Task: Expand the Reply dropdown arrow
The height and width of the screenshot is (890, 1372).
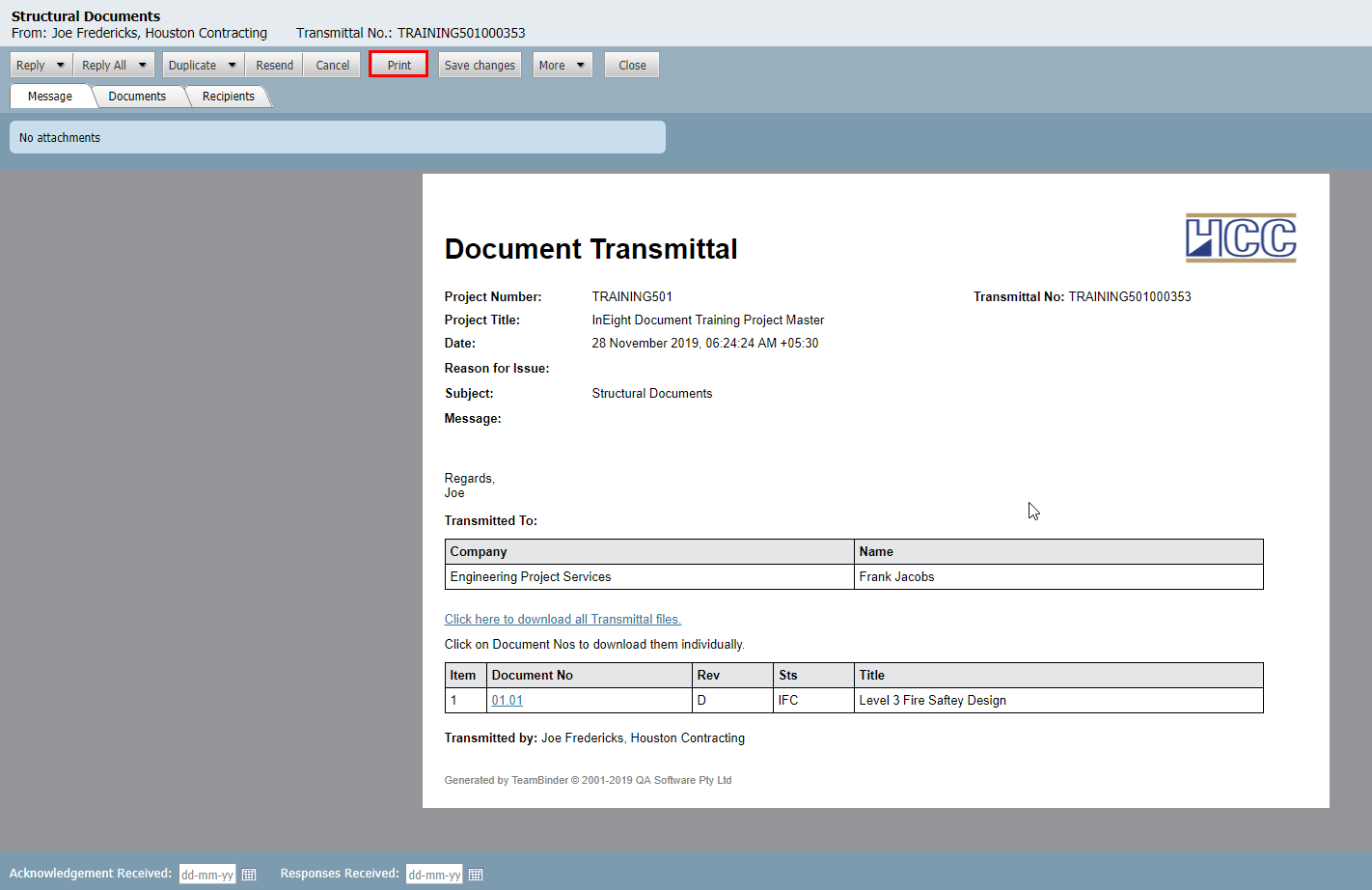Action: 60,66
